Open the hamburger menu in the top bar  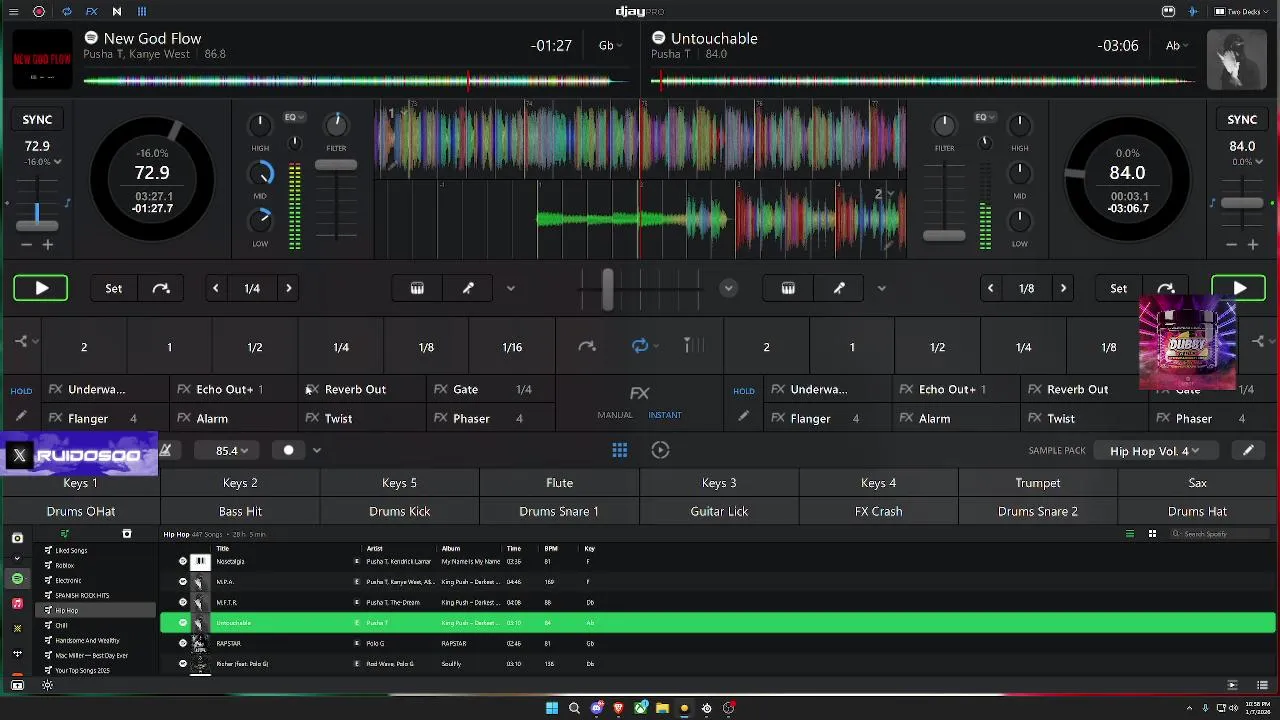tap(14, 12)
